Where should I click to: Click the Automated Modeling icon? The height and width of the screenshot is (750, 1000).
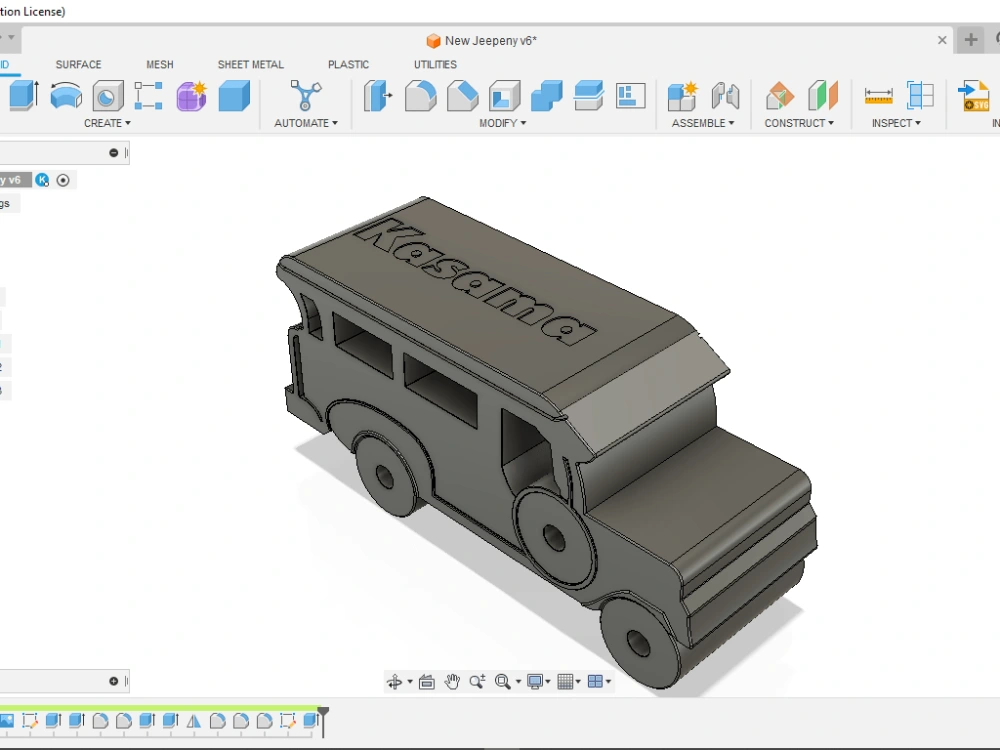305,96
